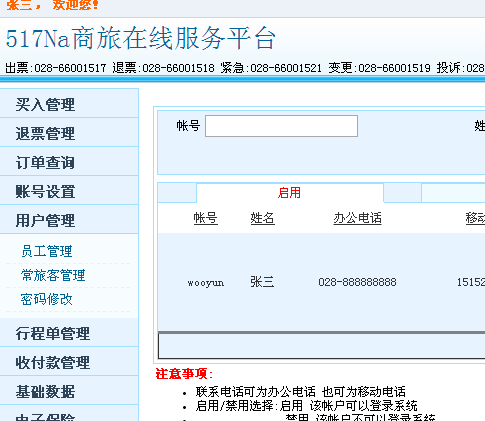Open the 账号设置 sidebar menu
485x421 pixels.
pos(69,191)
